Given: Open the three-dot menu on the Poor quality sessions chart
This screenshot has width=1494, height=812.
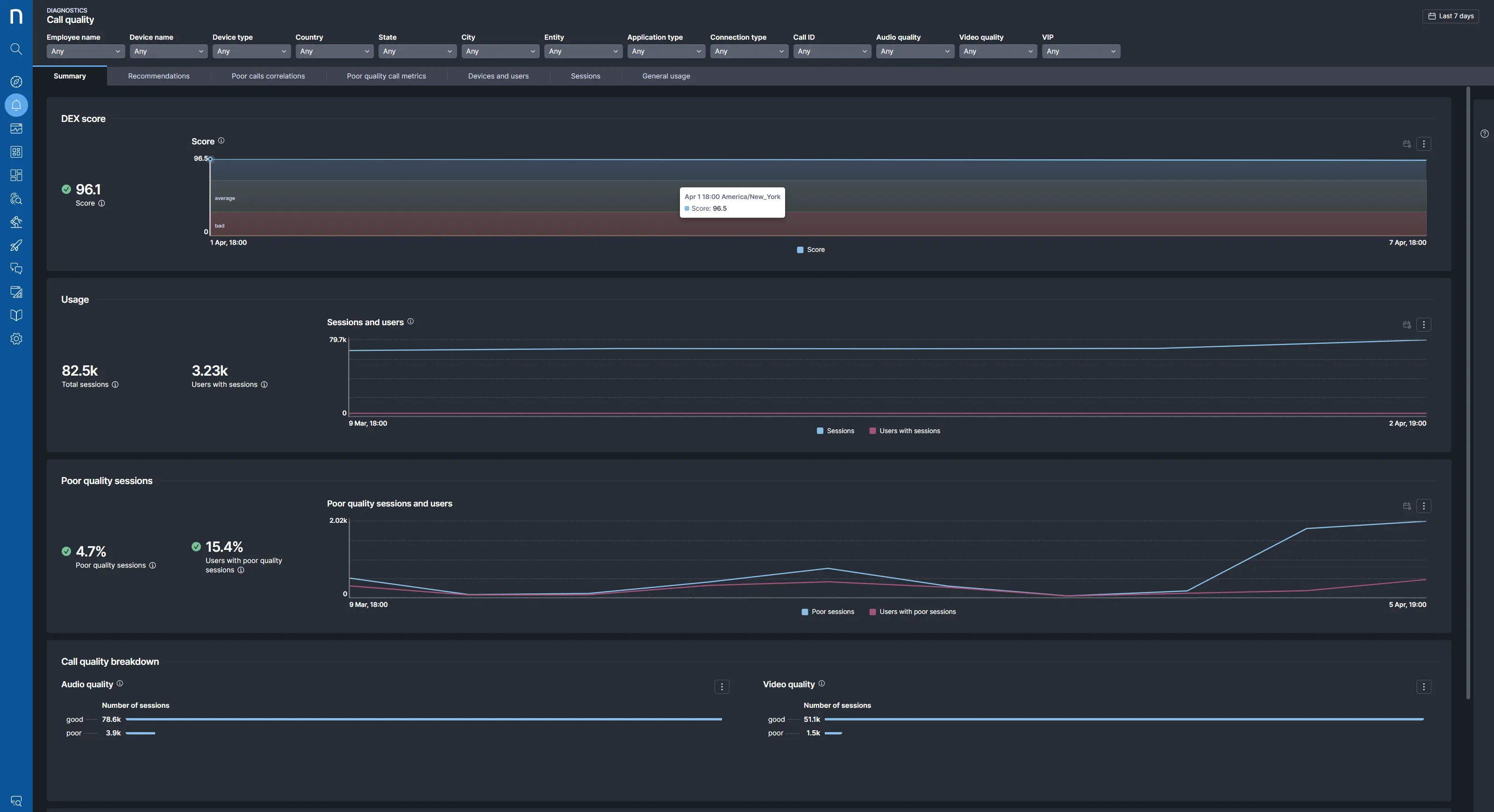Looking at the screenshot, I should [x=1423, y=506].
